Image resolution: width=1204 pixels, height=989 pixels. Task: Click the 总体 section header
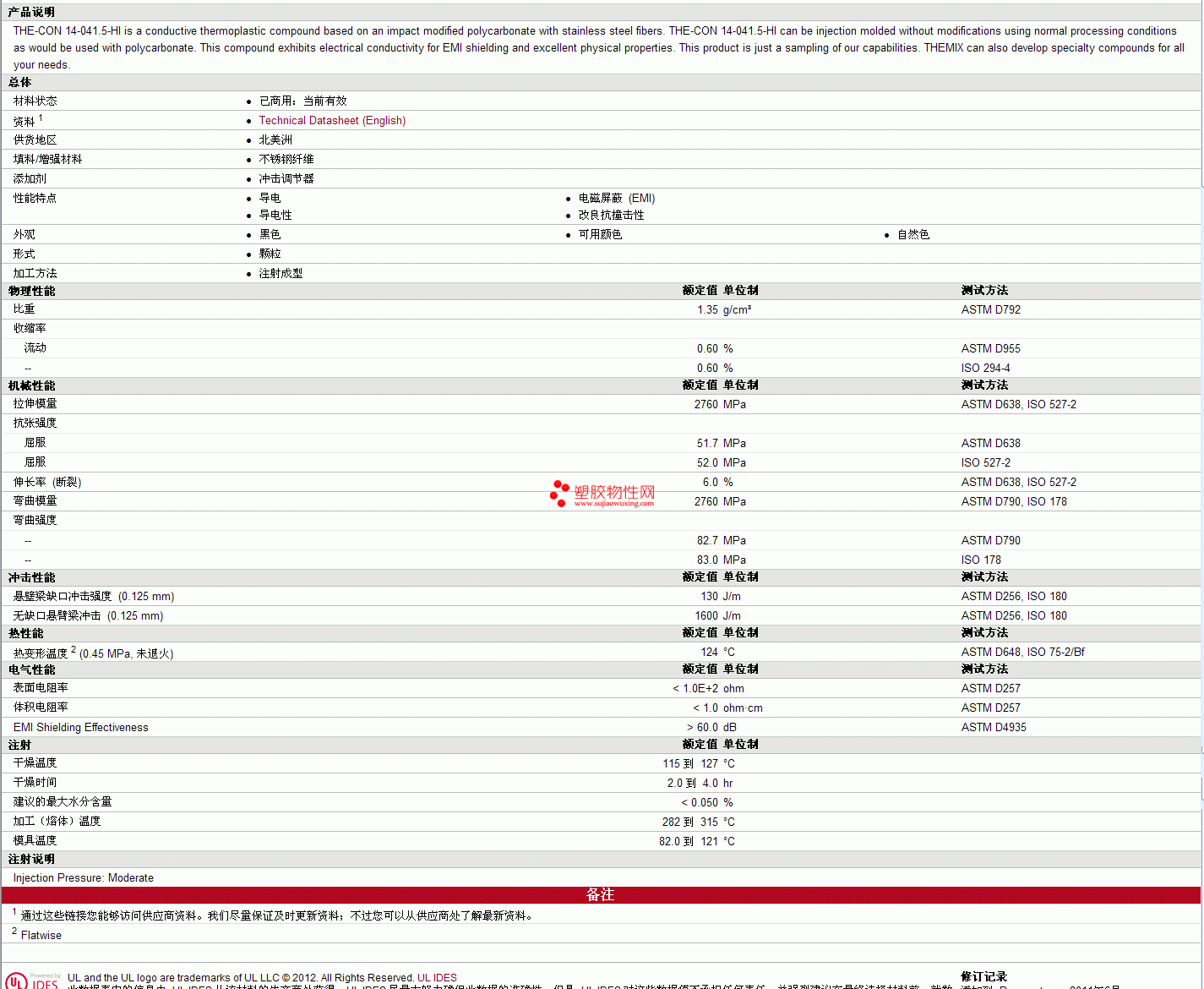click(20, 82)
